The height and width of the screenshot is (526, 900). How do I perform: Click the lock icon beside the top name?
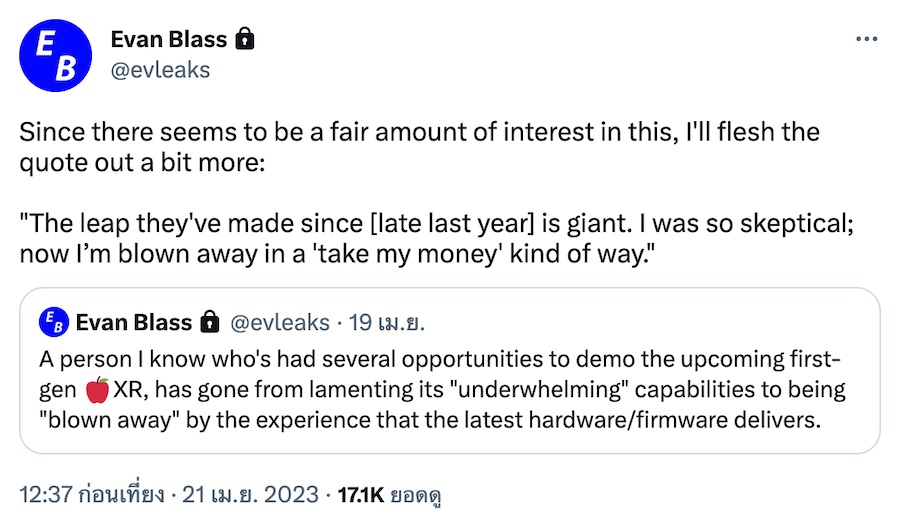click(244, 40)
